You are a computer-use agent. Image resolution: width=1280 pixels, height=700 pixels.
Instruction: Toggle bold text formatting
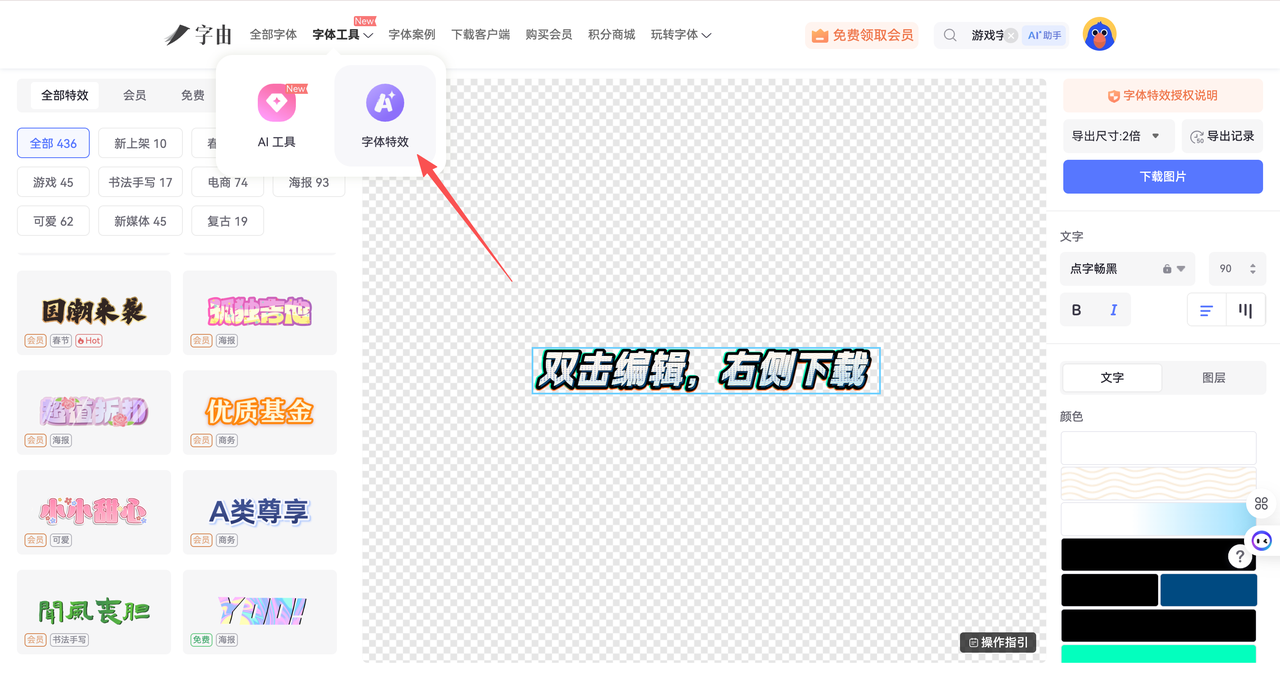(x=1077, y=310)
